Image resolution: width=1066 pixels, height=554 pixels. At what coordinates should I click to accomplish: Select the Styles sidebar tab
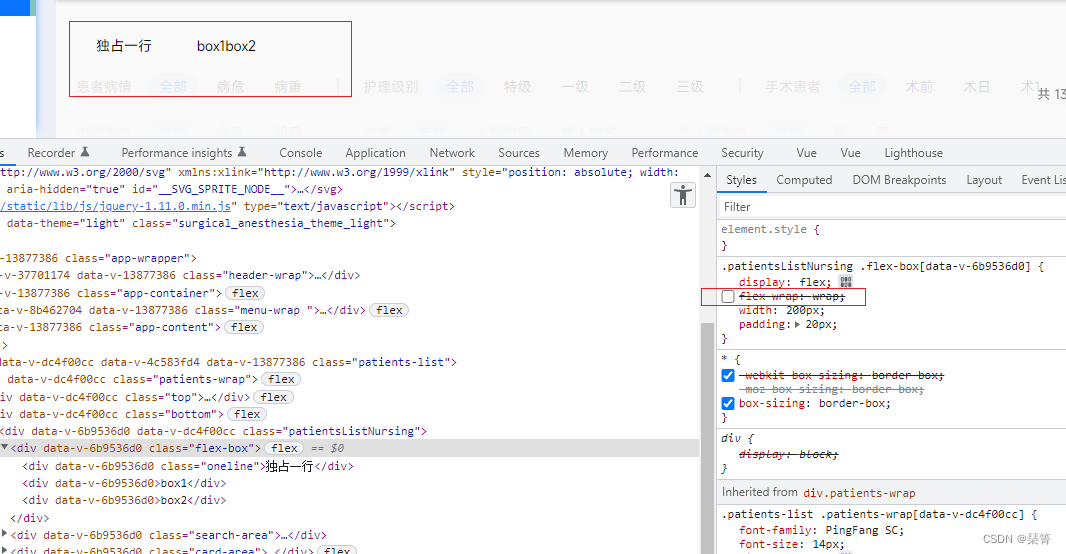point(741,179)
